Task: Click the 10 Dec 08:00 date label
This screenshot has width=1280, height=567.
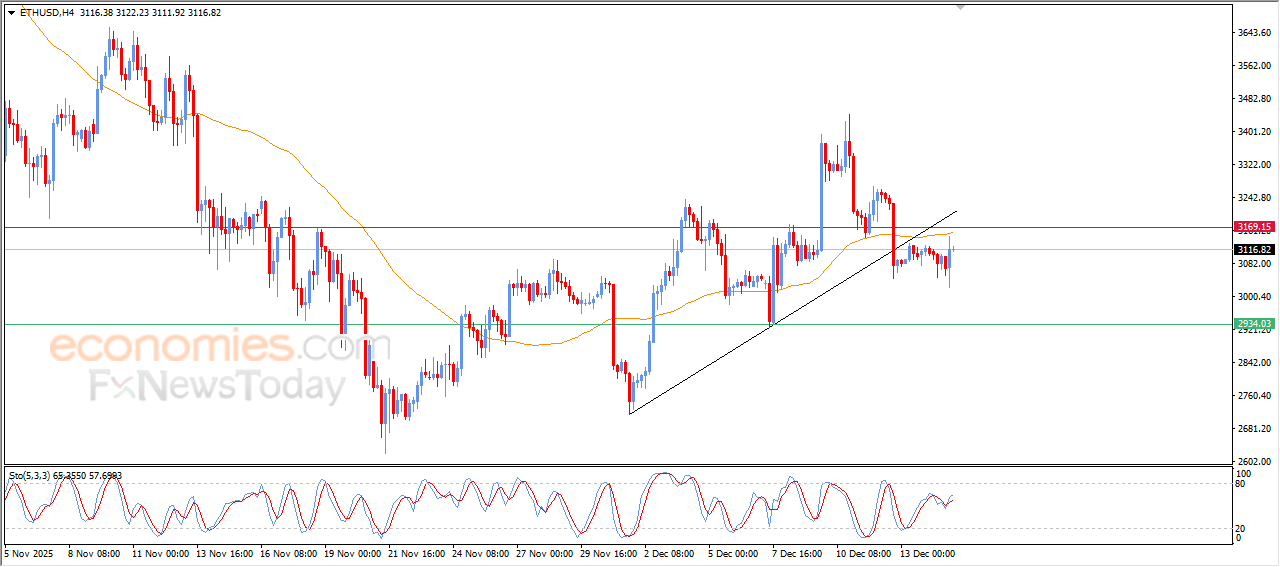Action: point(863,552)
